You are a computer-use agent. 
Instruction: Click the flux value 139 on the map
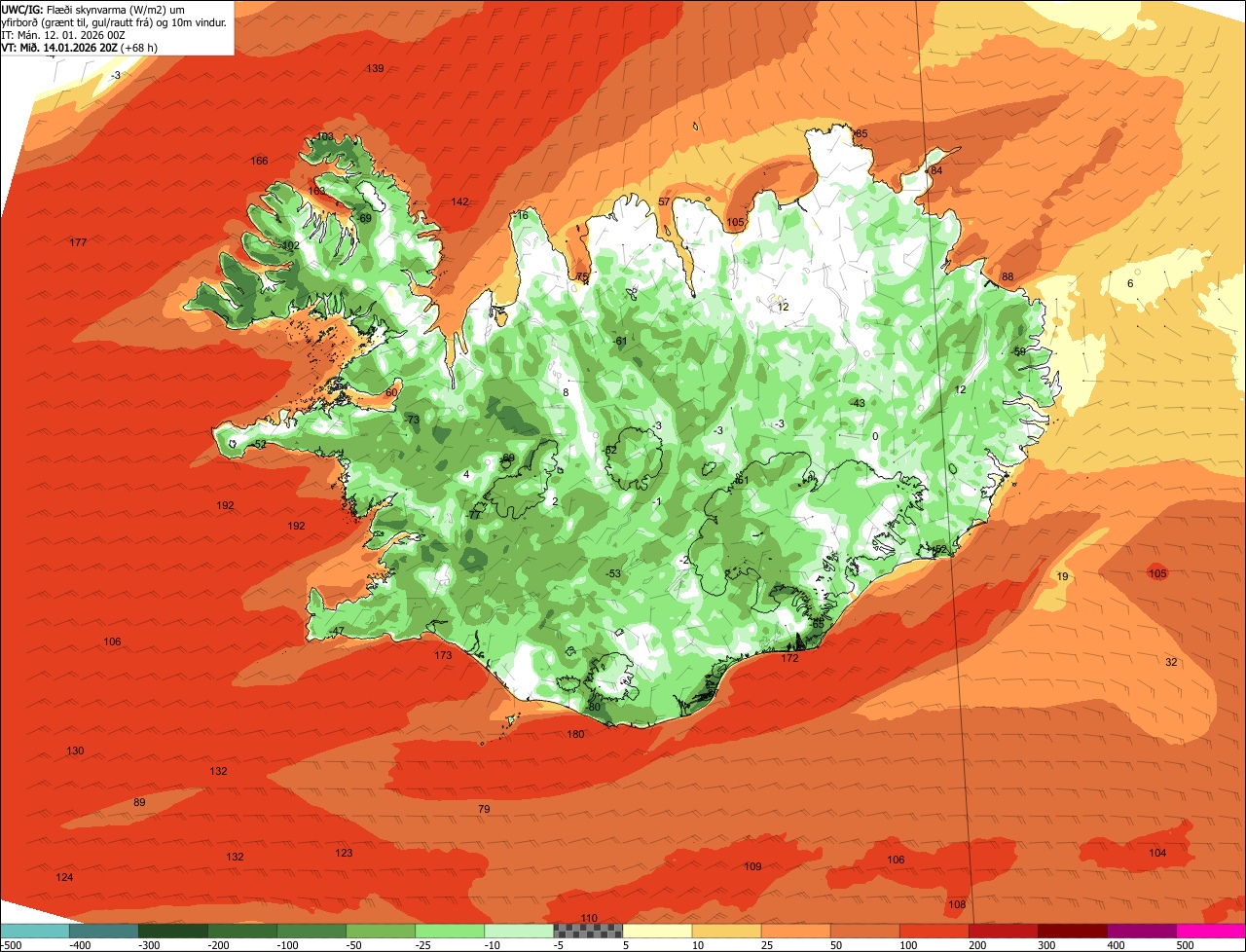pyautogui.click(x=375, y=68)
